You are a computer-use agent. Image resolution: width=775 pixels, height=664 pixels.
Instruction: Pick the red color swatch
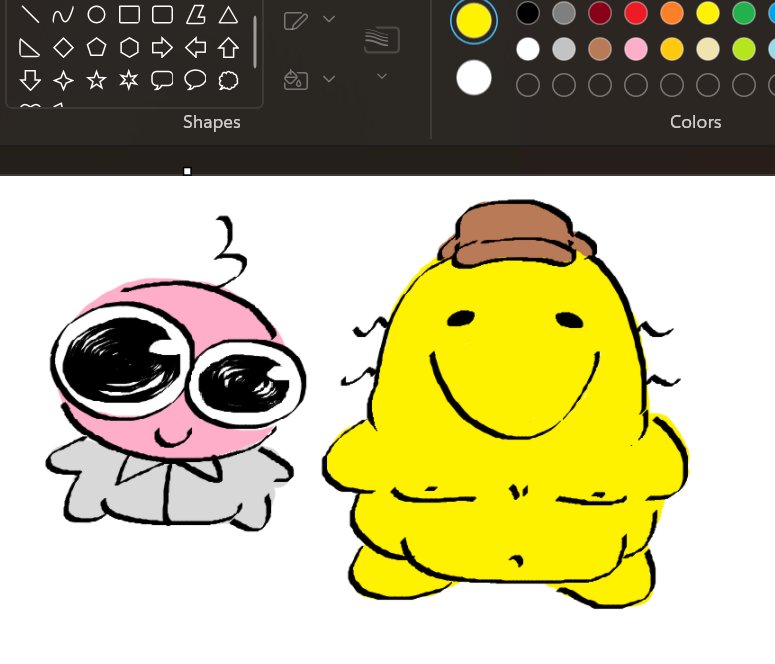tap(636, 13)
